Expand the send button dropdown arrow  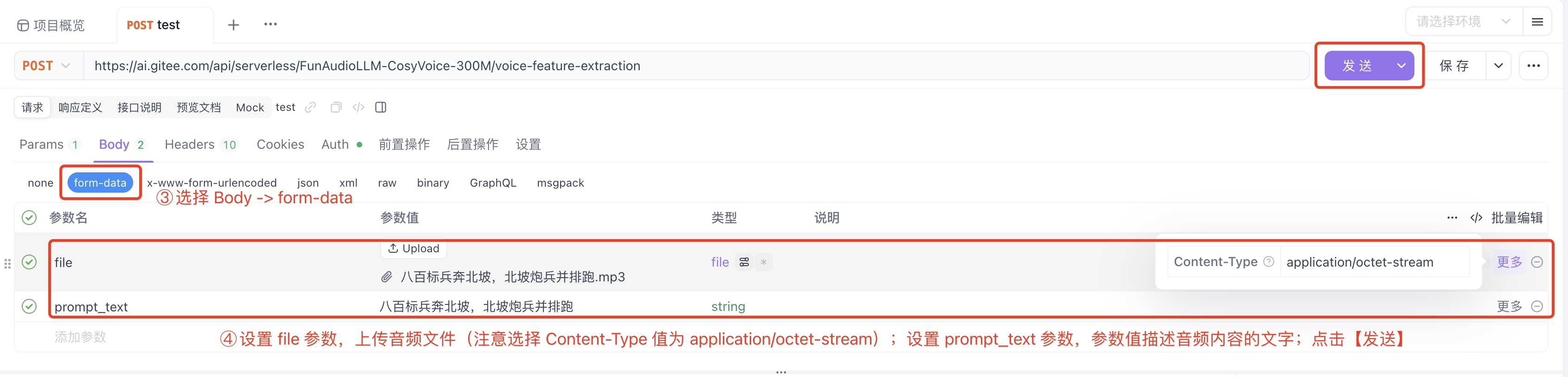point(1401,66)
